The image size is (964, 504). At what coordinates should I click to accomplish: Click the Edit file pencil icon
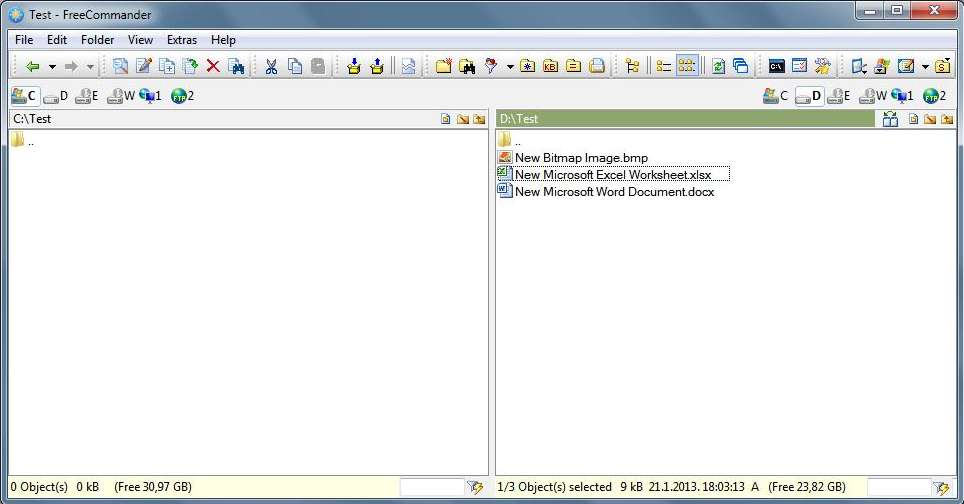point(144,66)
